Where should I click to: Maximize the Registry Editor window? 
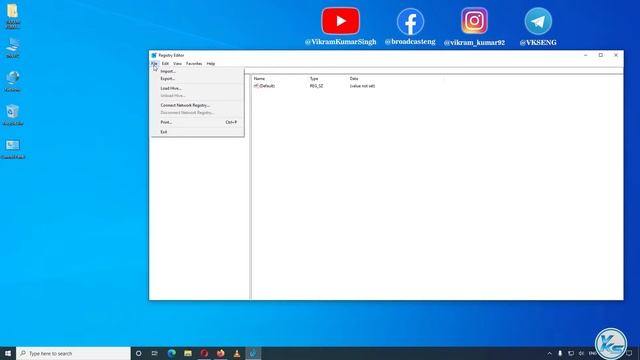point(601,55)
